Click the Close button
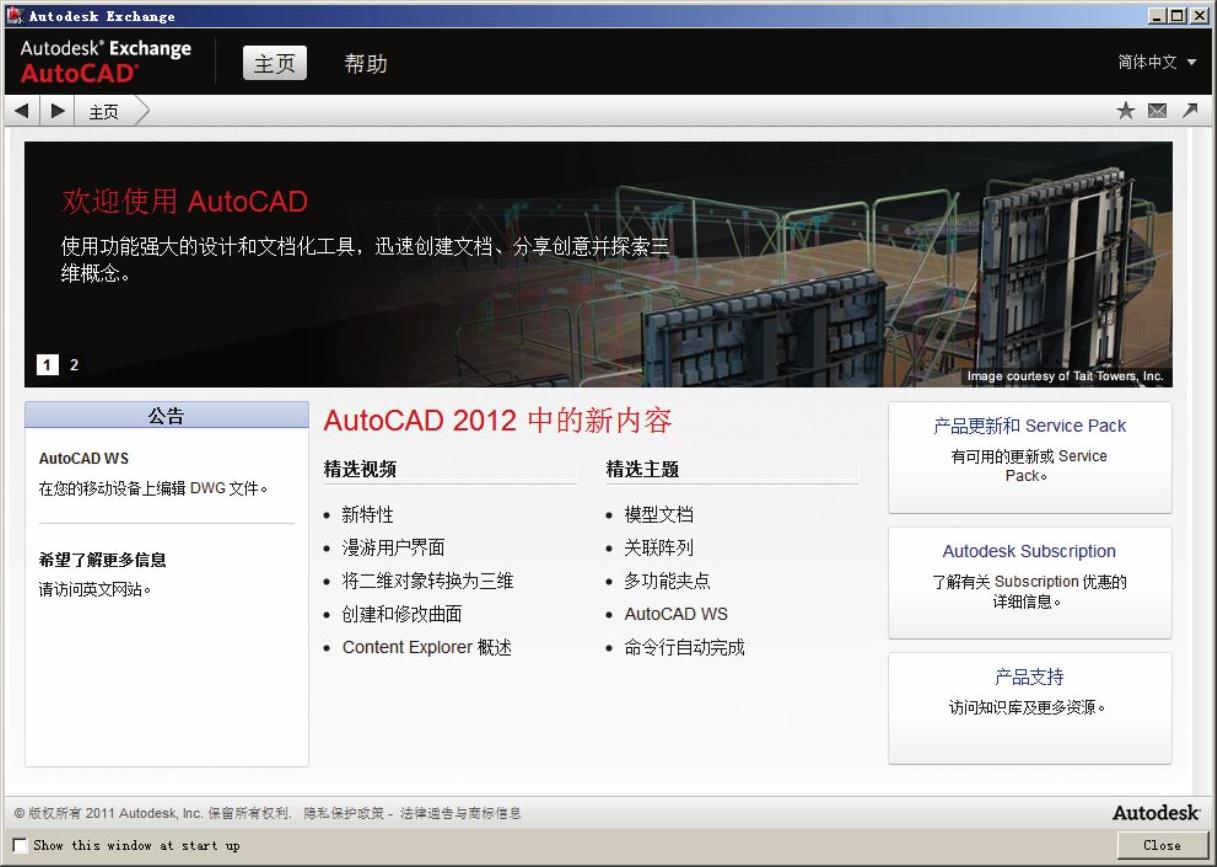This screenshot has height=867, width=1217. coord(1162,845)
